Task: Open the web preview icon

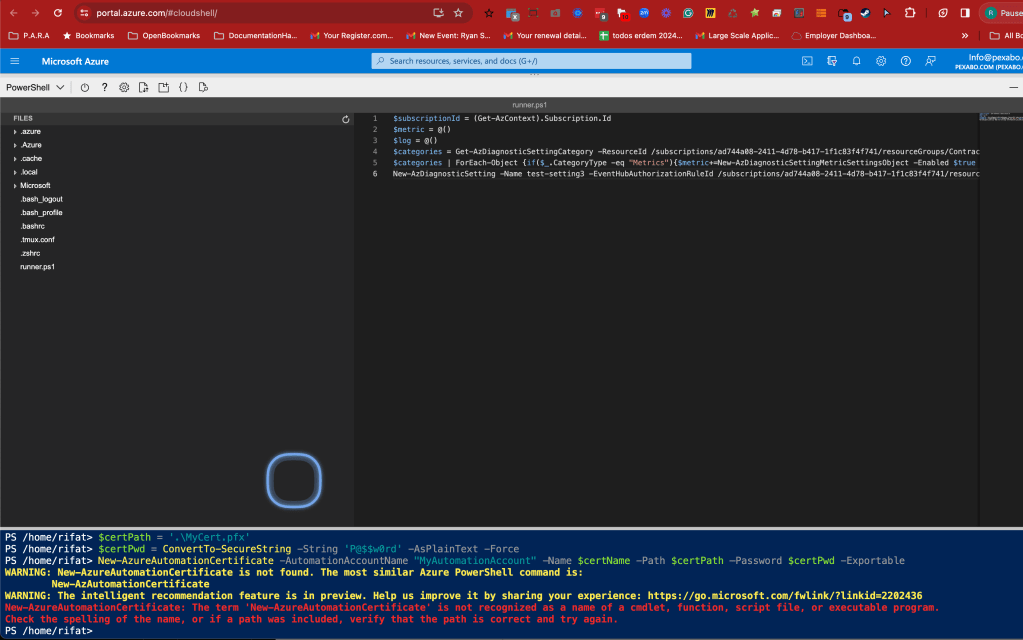Action: point(203,87)
